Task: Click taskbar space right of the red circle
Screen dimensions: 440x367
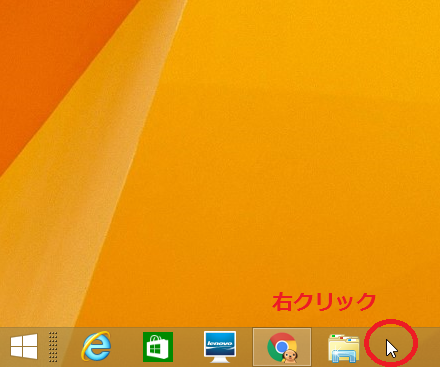Action: [x=429, y=347]
